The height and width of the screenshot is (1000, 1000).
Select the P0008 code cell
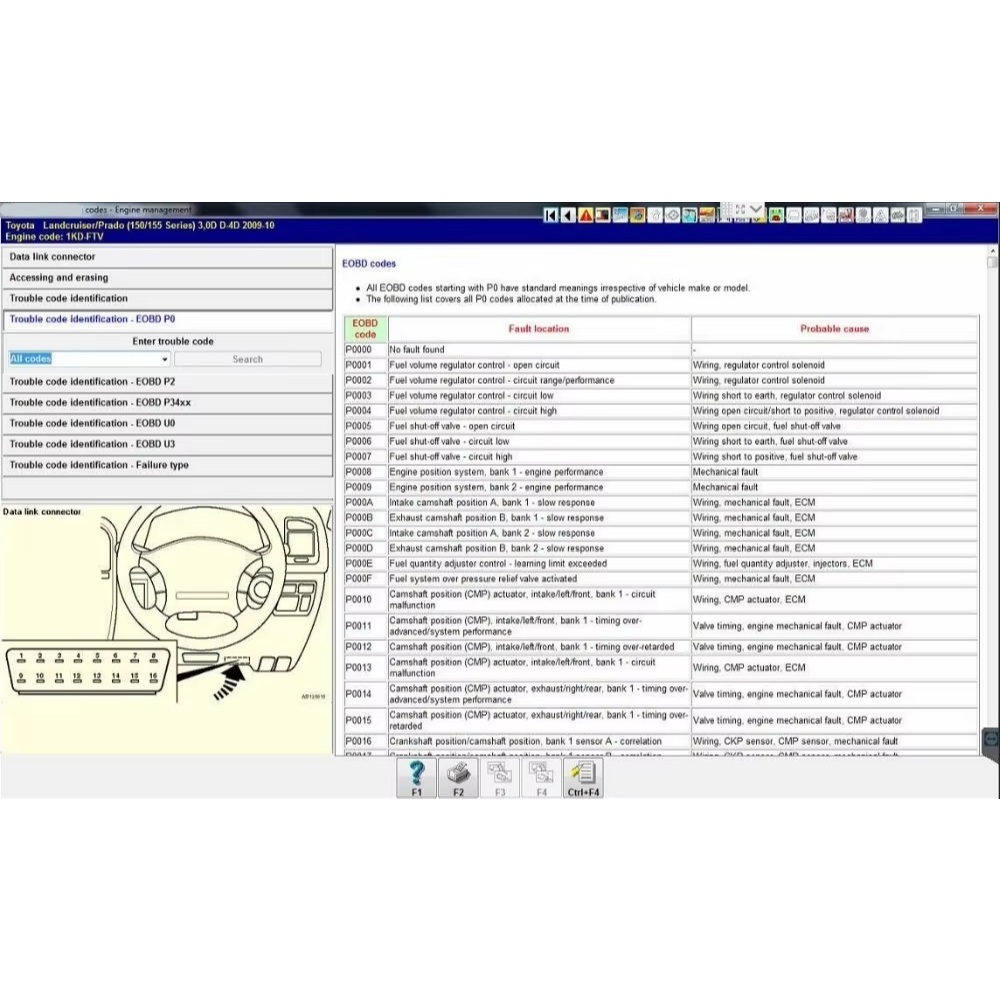pos(365,473)
